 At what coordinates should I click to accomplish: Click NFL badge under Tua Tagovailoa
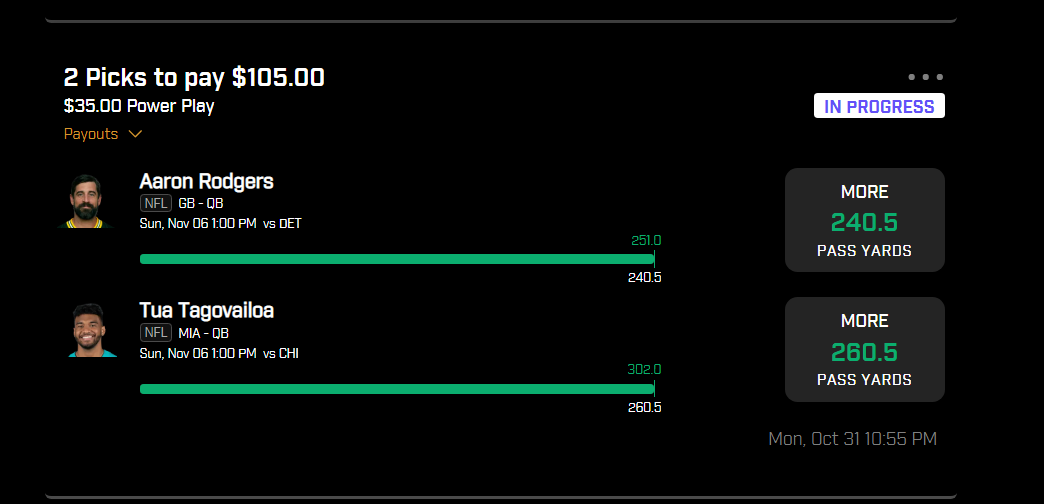pyautogui.click(x=156, y=333)
